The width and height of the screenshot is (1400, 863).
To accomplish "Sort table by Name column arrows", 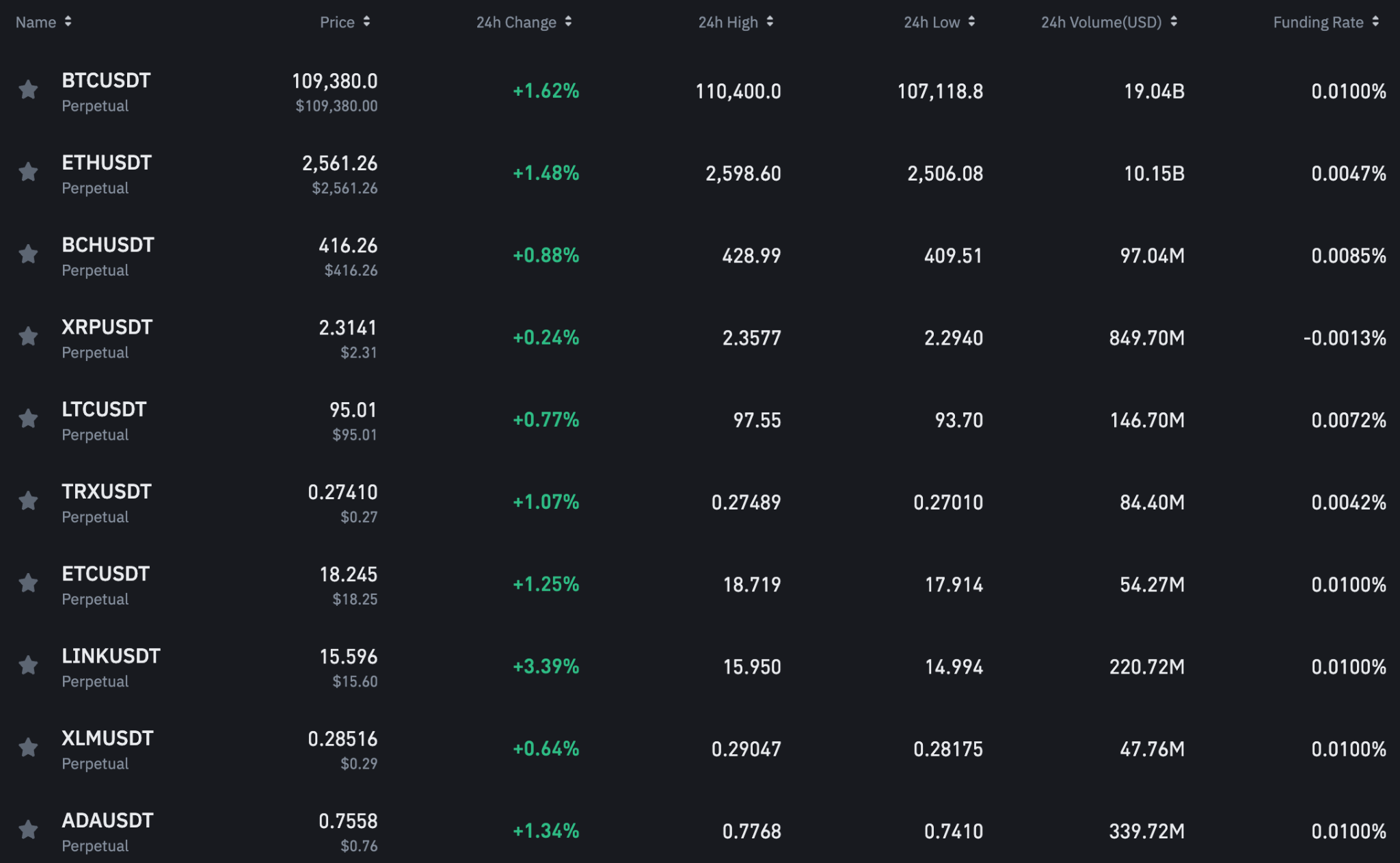I will pos(68,22).
